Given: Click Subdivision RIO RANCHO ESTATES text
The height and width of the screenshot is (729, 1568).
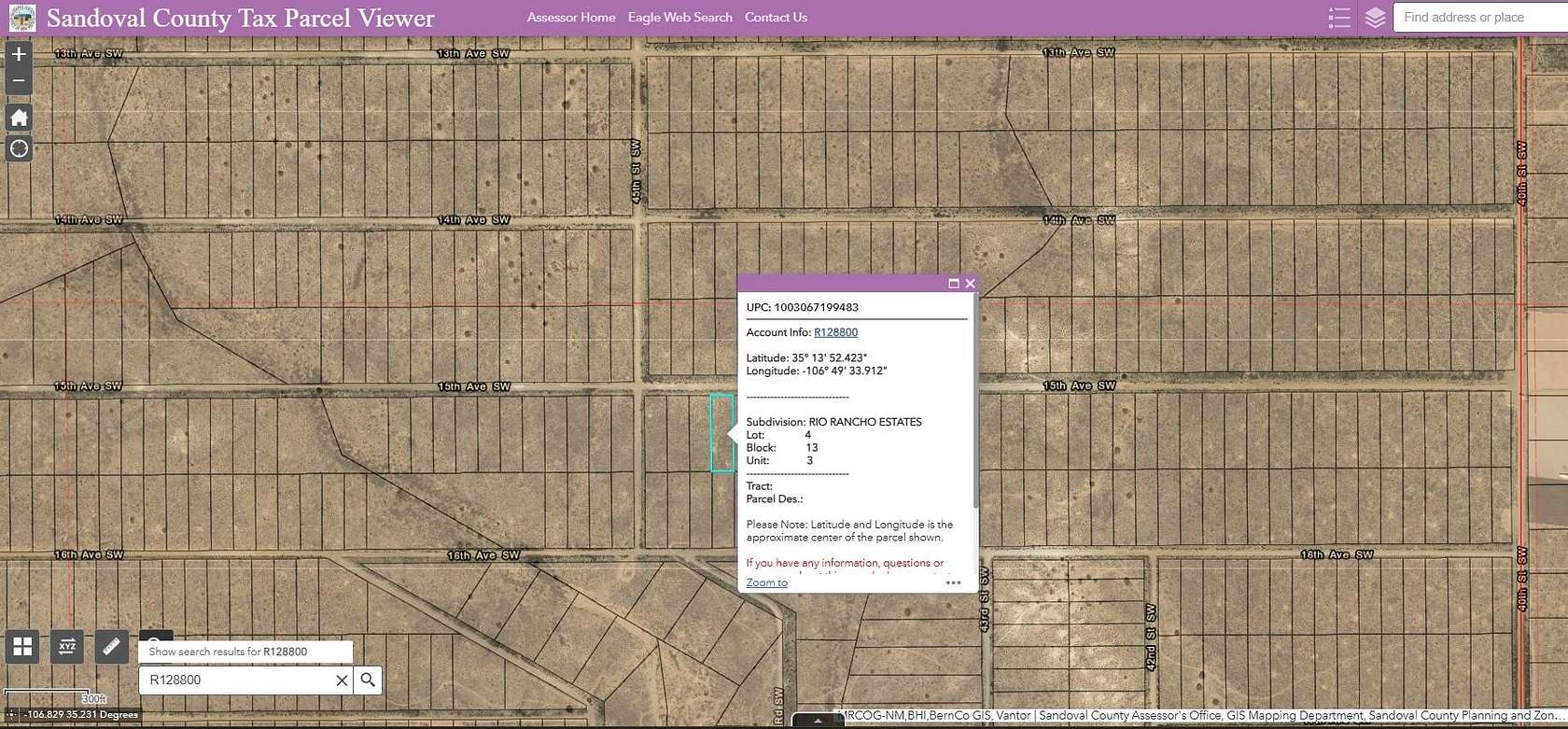Looking at the screenshot, I should [833, 422].
